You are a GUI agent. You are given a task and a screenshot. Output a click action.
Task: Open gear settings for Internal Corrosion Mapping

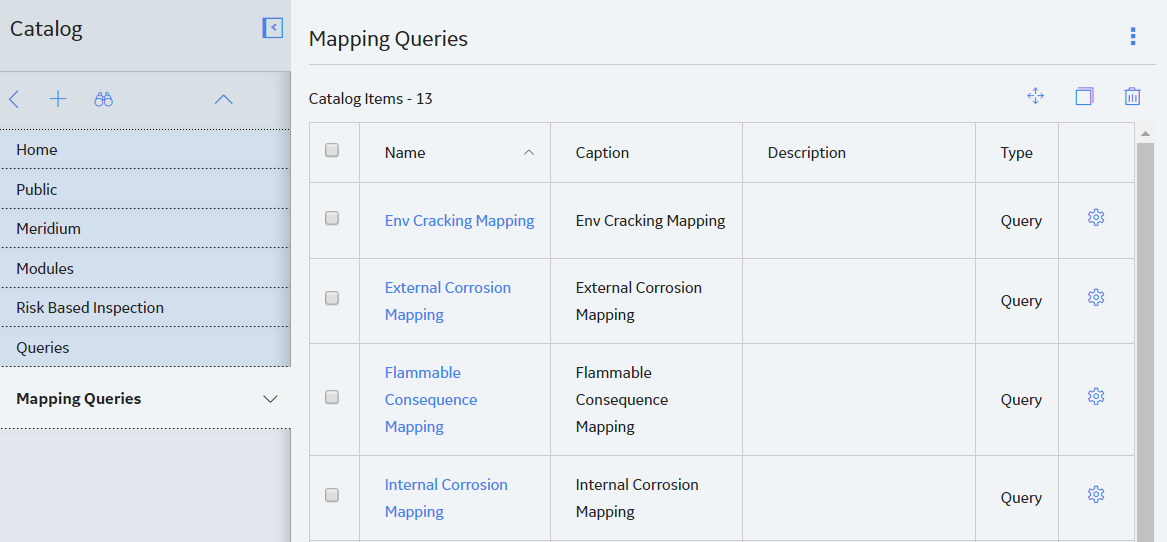pos(1096,494)
